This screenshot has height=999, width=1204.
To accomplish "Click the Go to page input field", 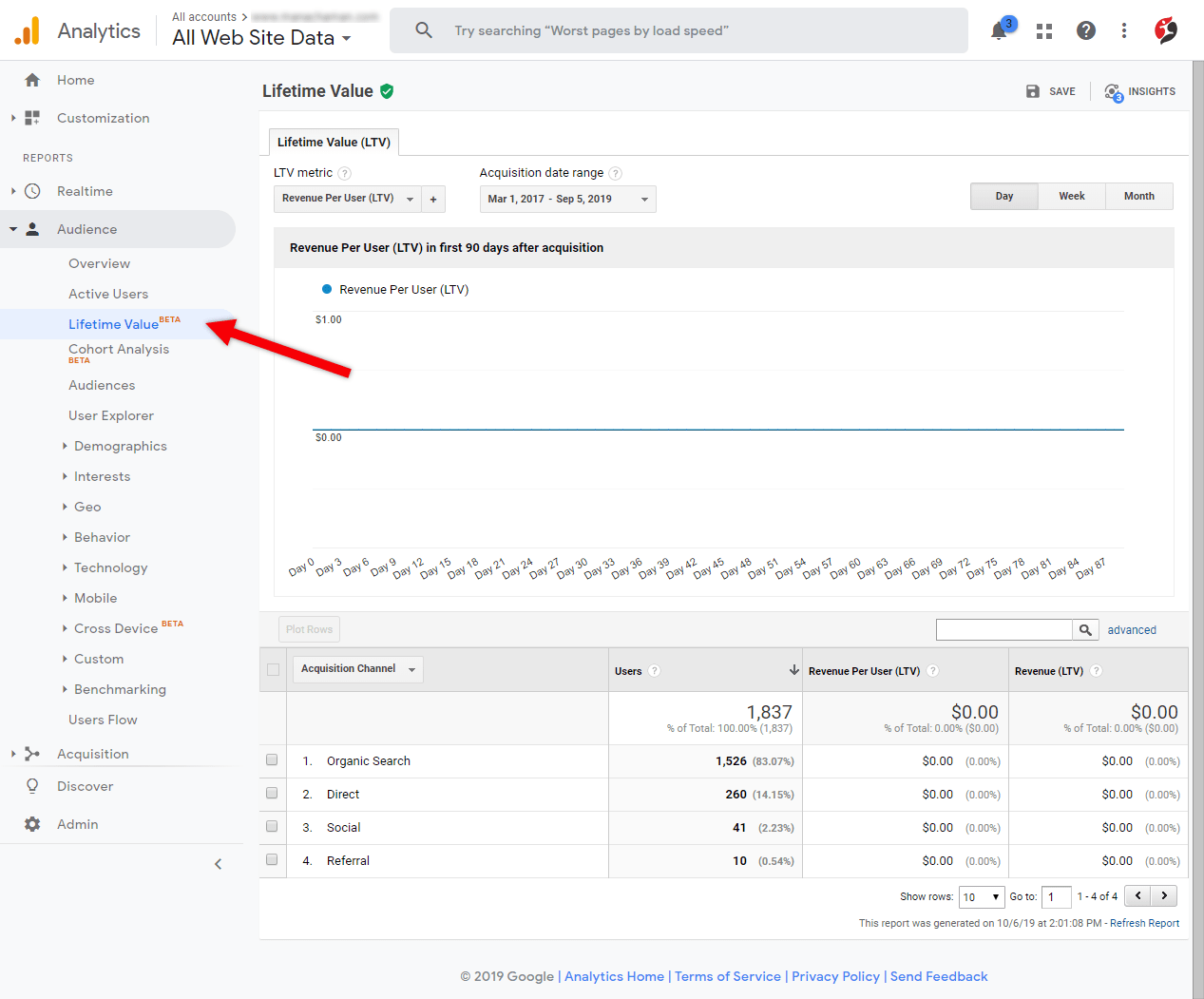I will (1056, 896).
